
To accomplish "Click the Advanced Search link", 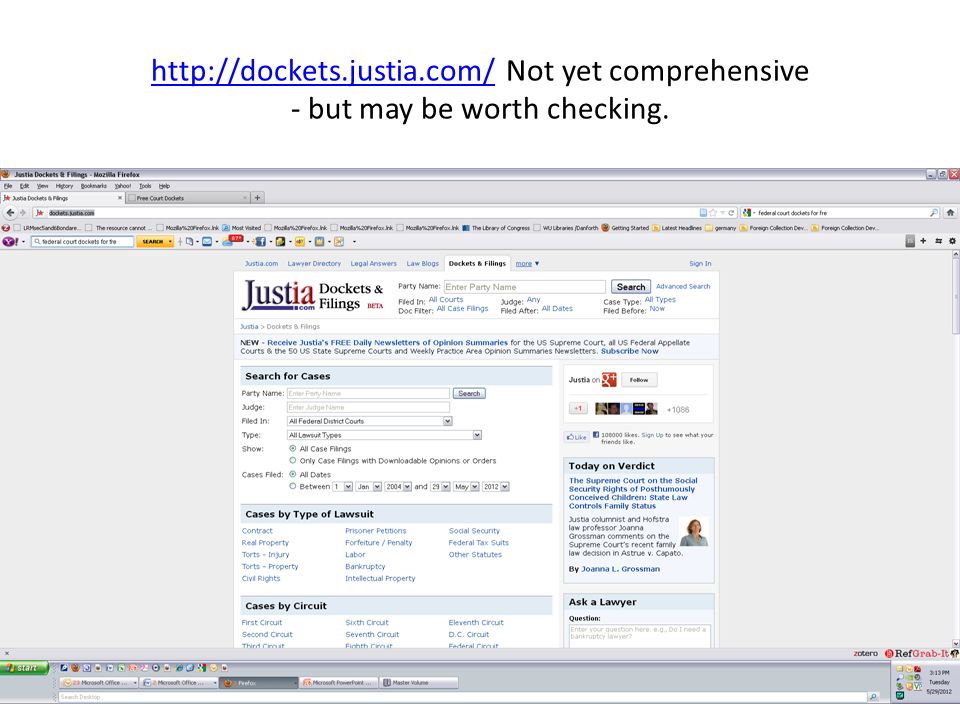I will coord(683,286).
